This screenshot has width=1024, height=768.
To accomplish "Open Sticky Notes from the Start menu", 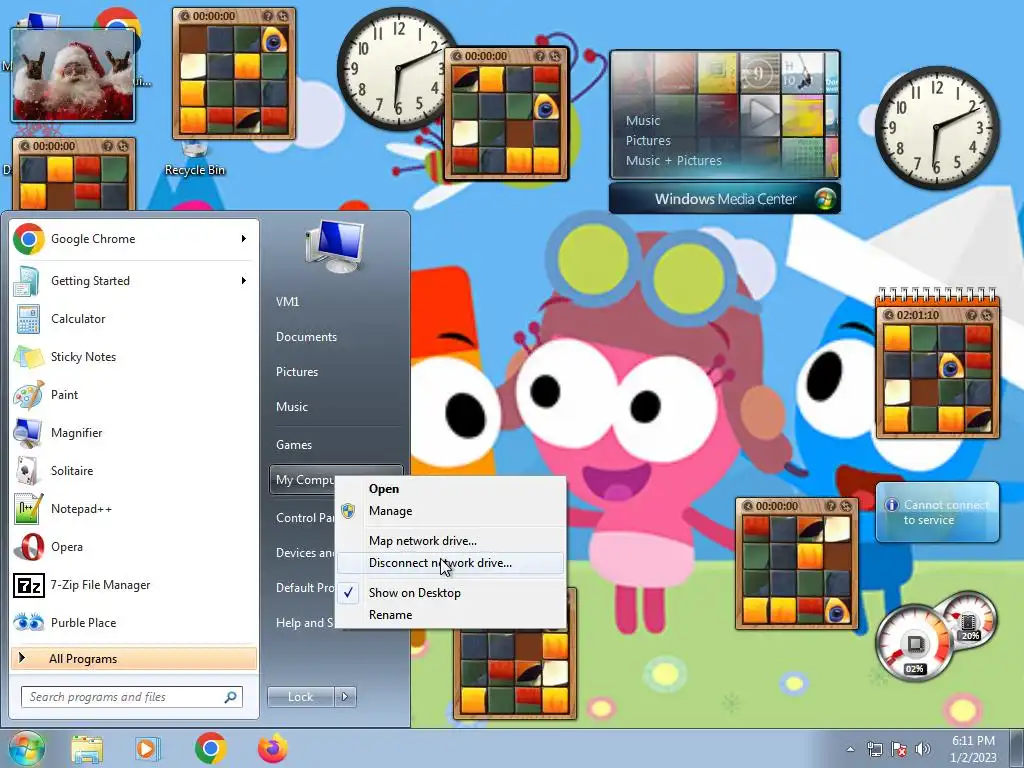I will (x=134, y=357).
